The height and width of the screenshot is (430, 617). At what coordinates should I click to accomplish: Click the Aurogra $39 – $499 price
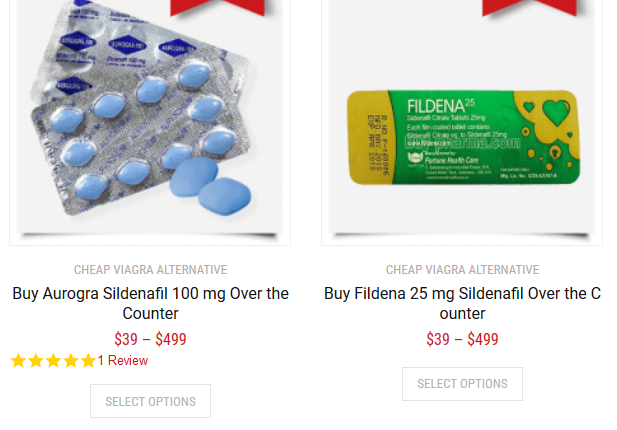tap(150, 339)
